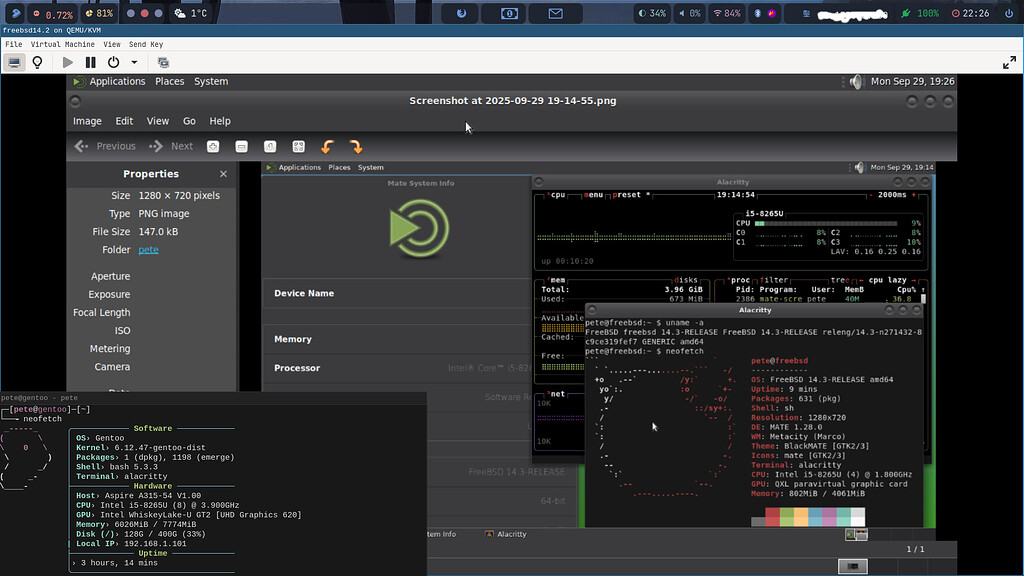Rotate the image clockwise
Screen dimensions: 1024x576
355,146
